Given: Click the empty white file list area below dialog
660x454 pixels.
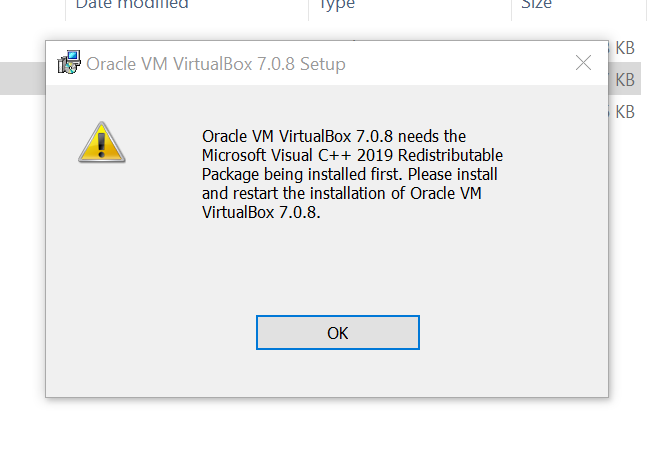Looking at the screenshot, I should pyautogui.click(x=328, y=426).
